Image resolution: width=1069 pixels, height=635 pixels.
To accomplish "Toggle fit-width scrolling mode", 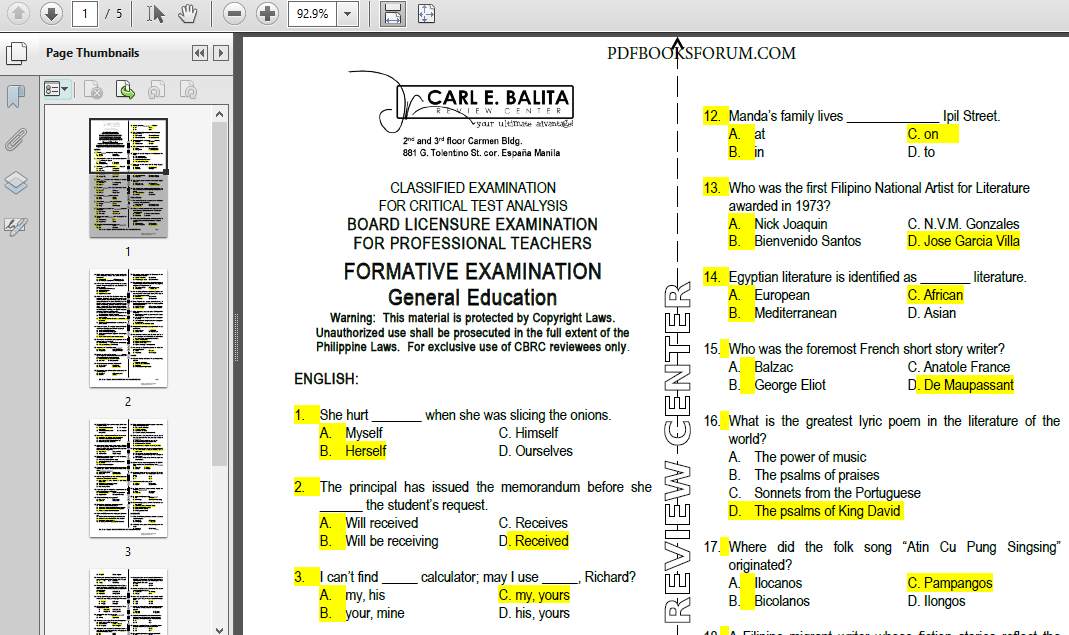I will (393, 14).
